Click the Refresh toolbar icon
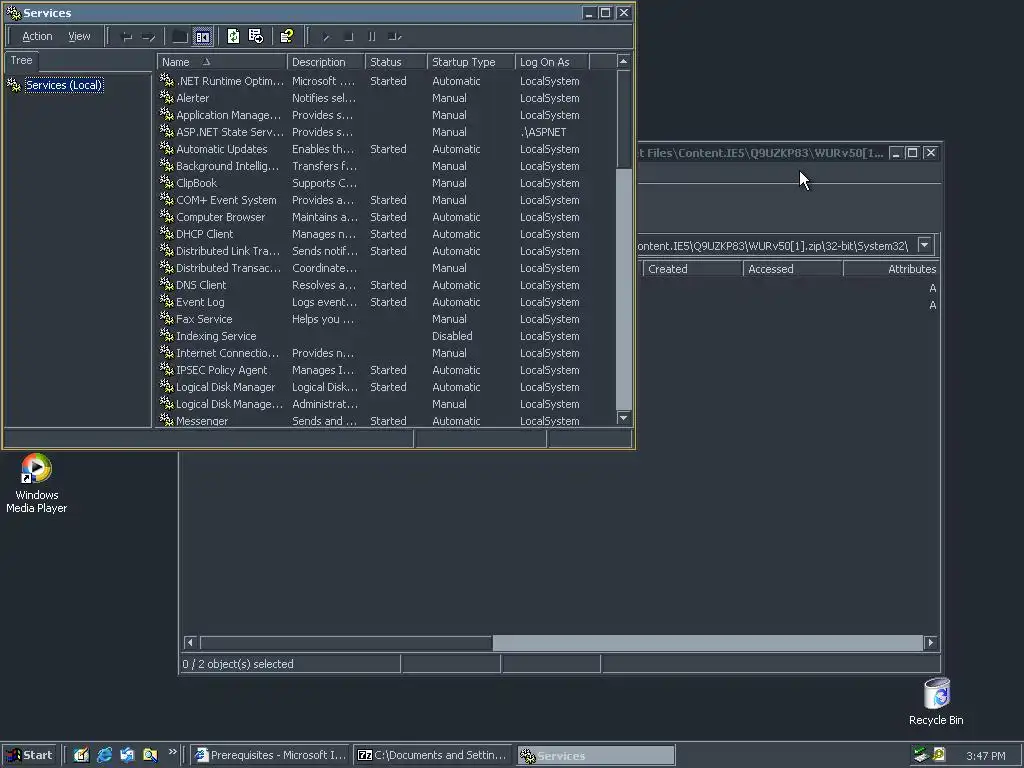The height and width of the screenshot is (768, 1024). [233, 37]
